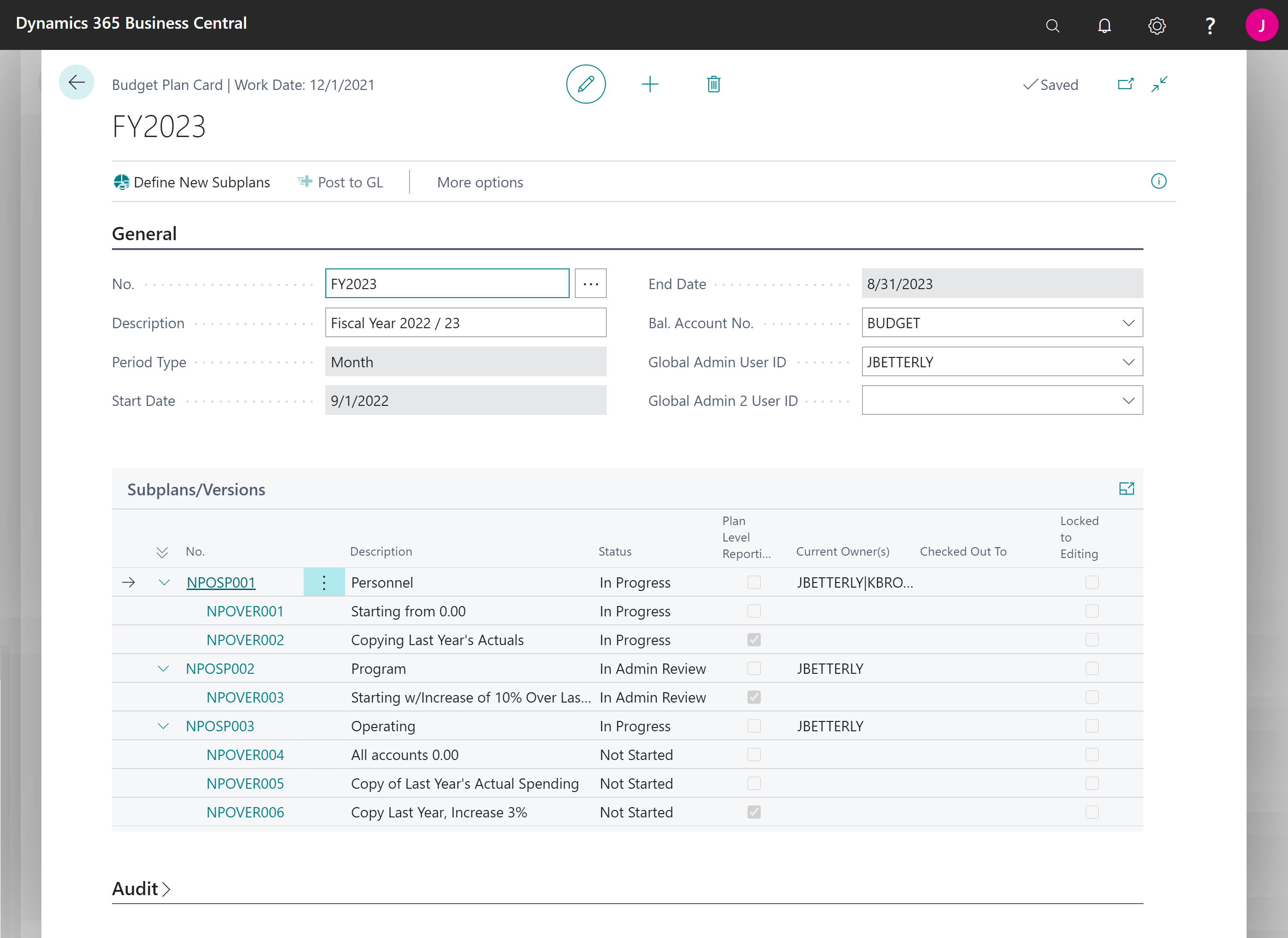Expand the Subplans/Versions part icon
Screen dimensions: 1288x938
coord(1126,489)
